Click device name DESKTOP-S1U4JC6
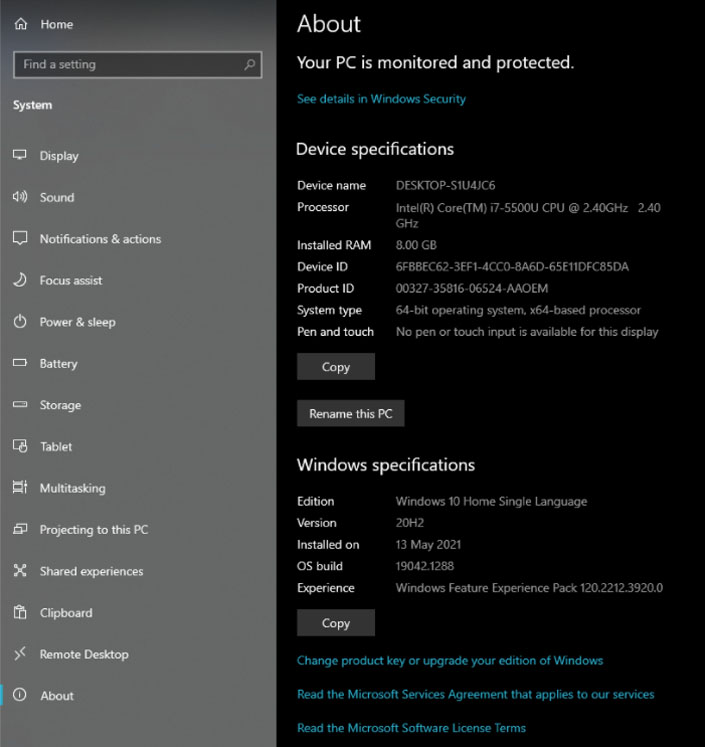 [x=445, y=185]
